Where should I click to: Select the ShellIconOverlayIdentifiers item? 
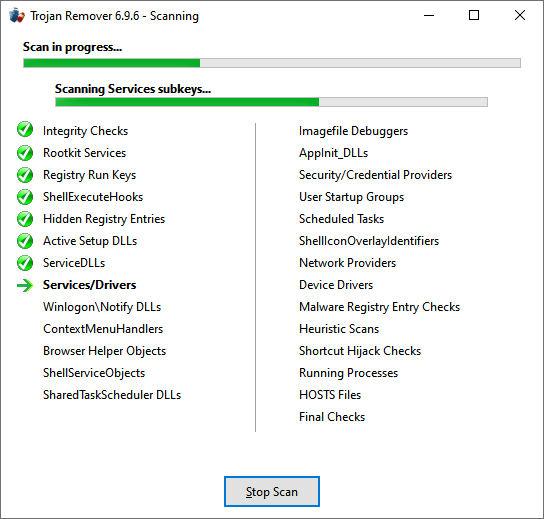[x=369, y=241]
